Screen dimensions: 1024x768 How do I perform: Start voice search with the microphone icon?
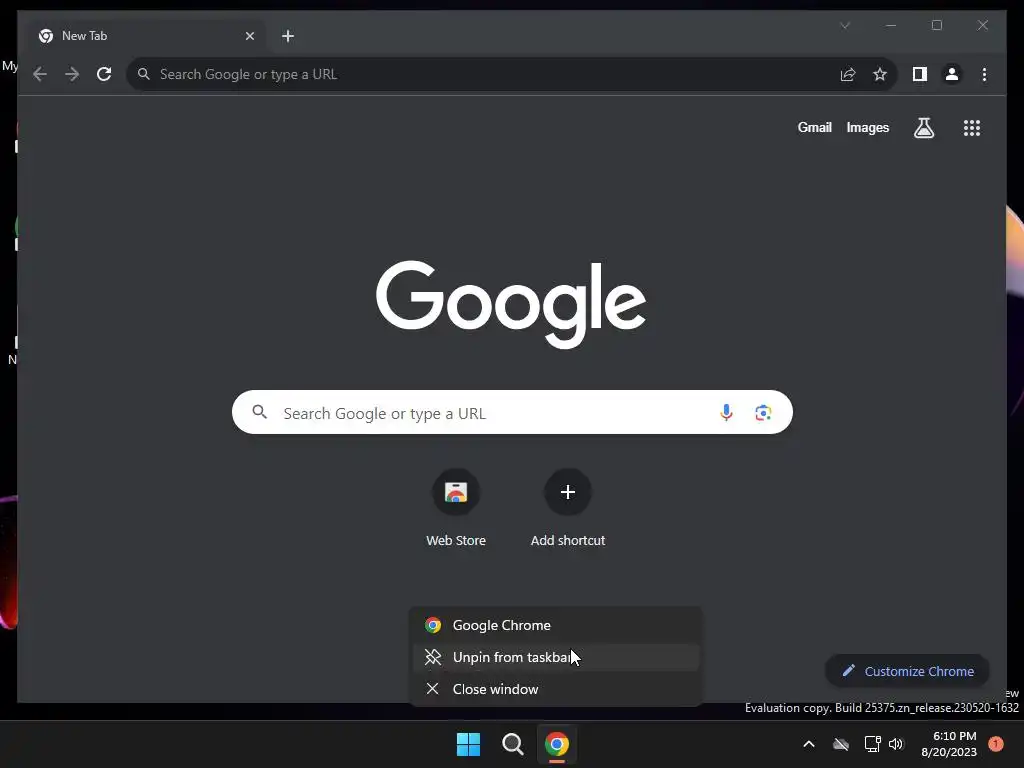(x=726, y=413)
